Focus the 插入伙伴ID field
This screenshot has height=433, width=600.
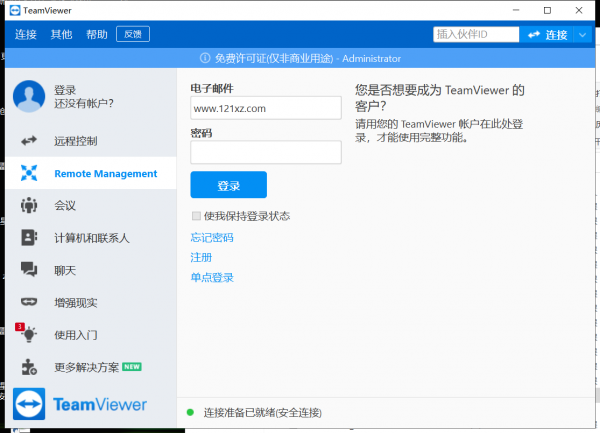coord(476,34)
